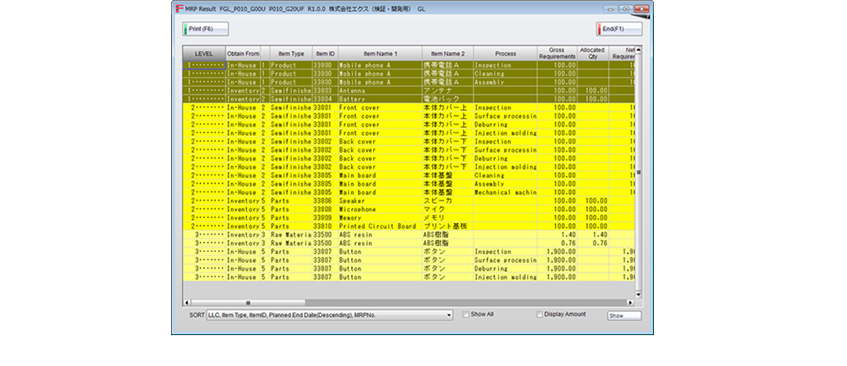Tick the Display Amount checkbox
This screenshot has width=847, height=366.
[539, 314]
